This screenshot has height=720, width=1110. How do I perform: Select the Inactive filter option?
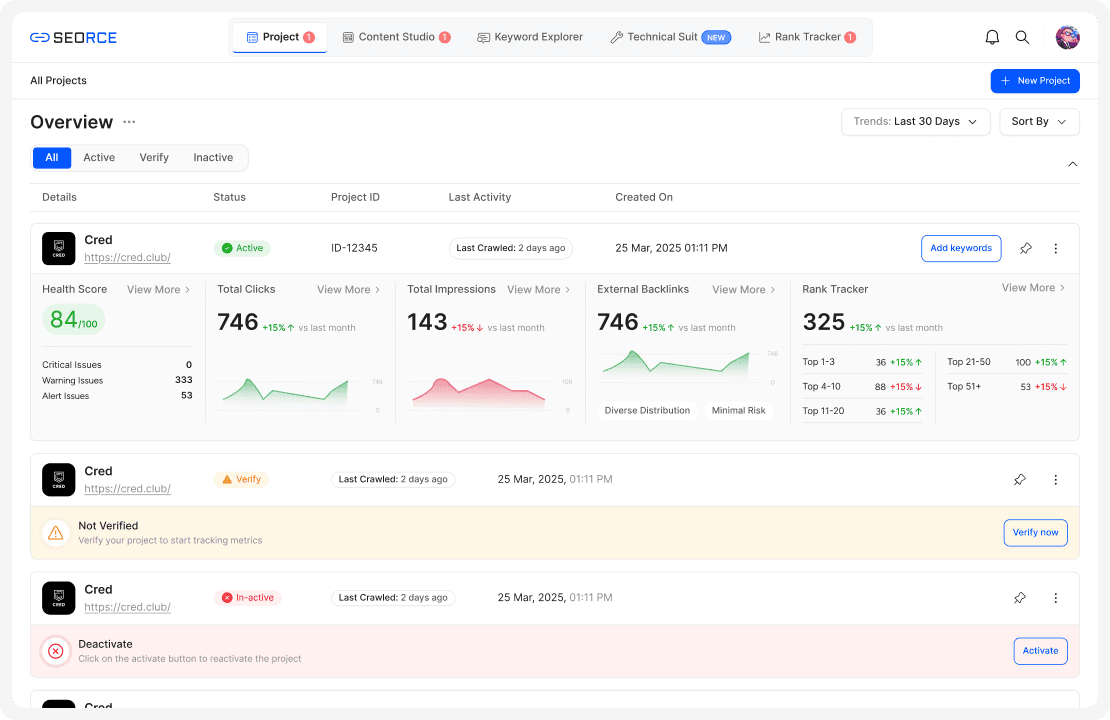(213, 157)
